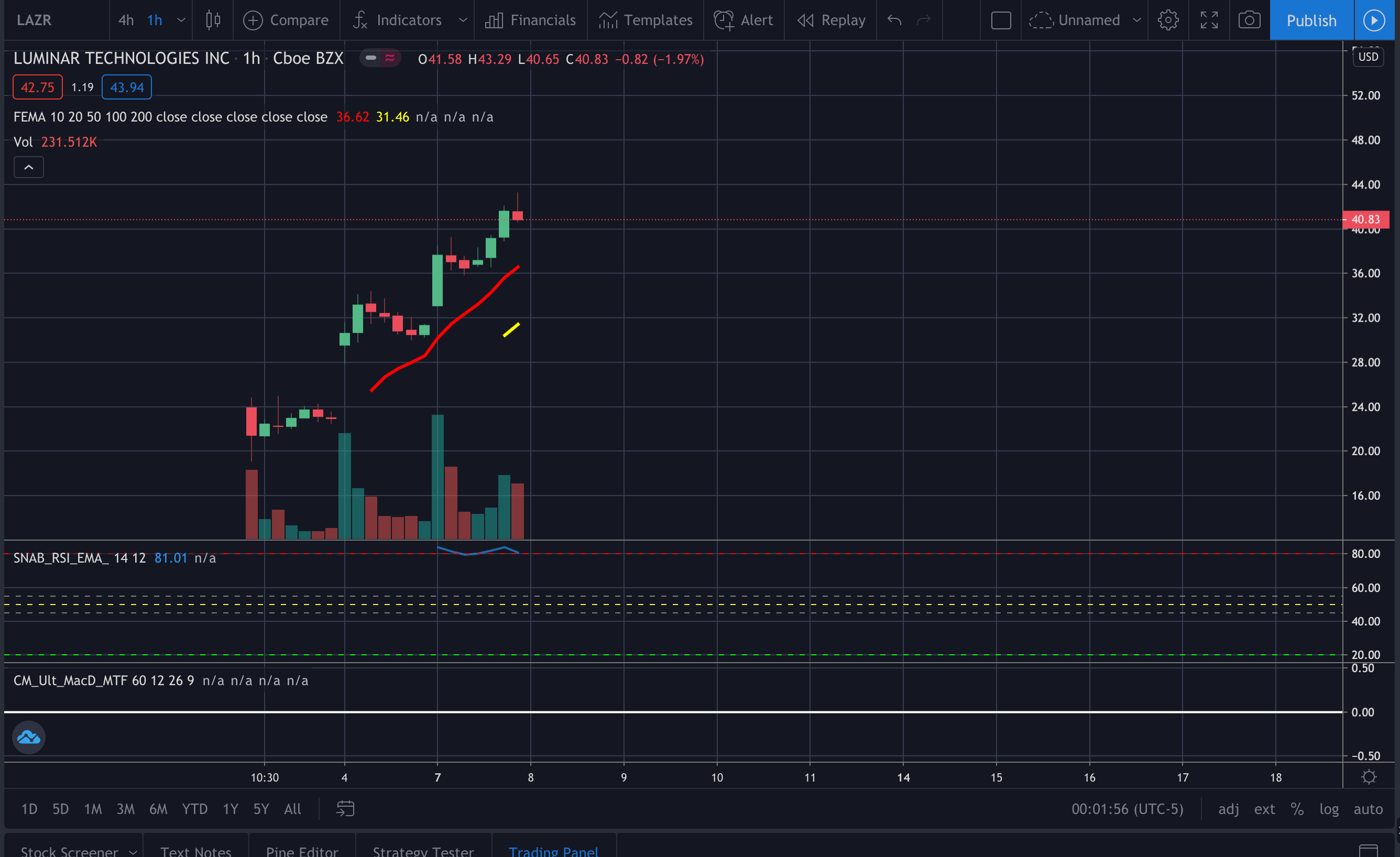This screenshot has width=1400, height=857.
Task: Click the camera snapshot icon
Action: point(1249,20)
